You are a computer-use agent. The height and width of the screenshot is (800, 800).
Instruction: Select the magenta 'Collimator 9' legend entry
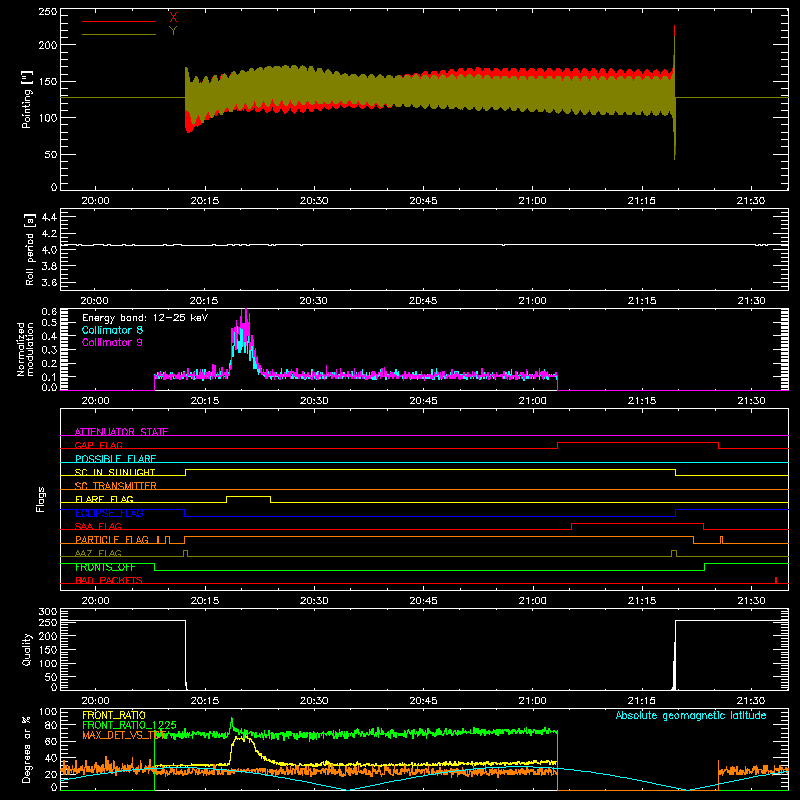[112, 342]
